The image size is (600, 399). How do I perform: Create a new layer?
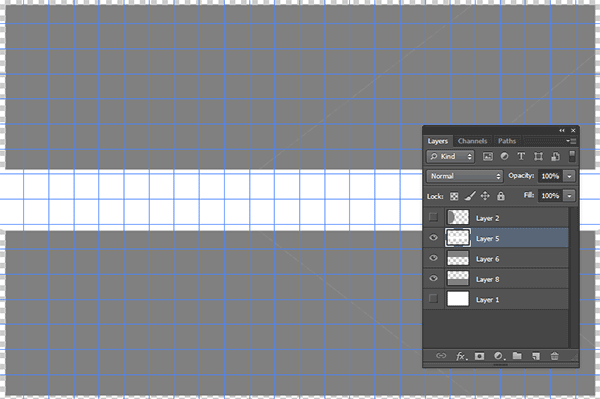pos(536,356)
